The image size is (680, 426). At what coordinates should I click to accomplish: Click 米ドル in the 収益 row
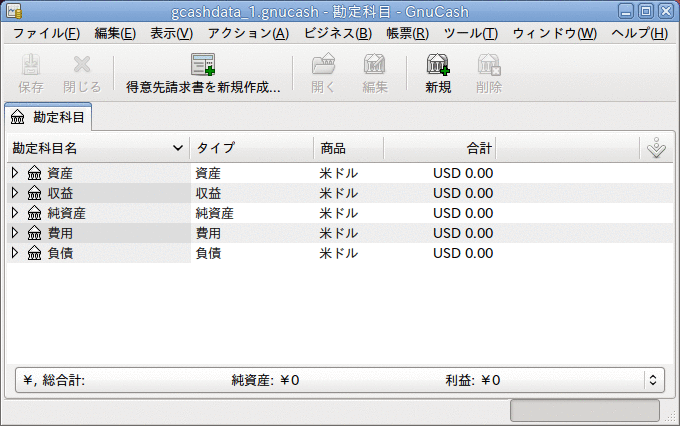[339, 193]
